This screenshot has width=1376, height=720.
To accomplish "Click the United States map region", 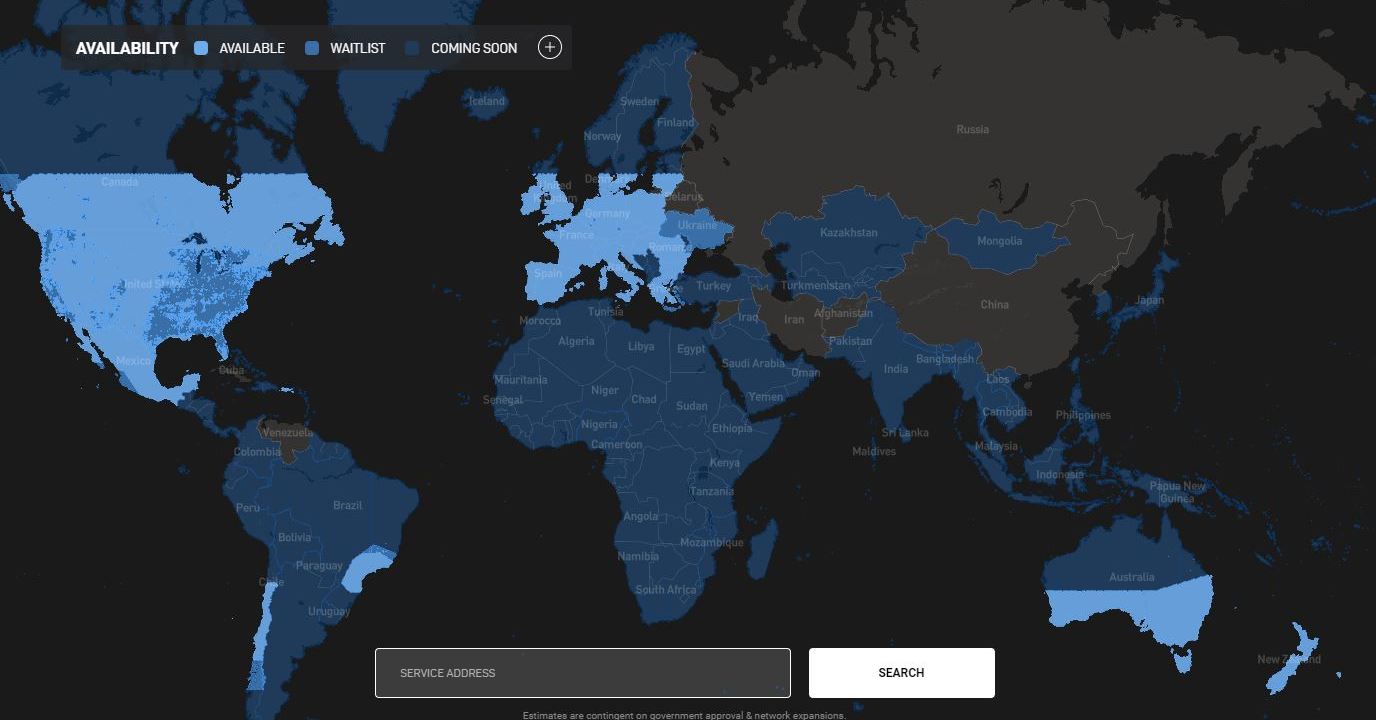I will (150, 285).
